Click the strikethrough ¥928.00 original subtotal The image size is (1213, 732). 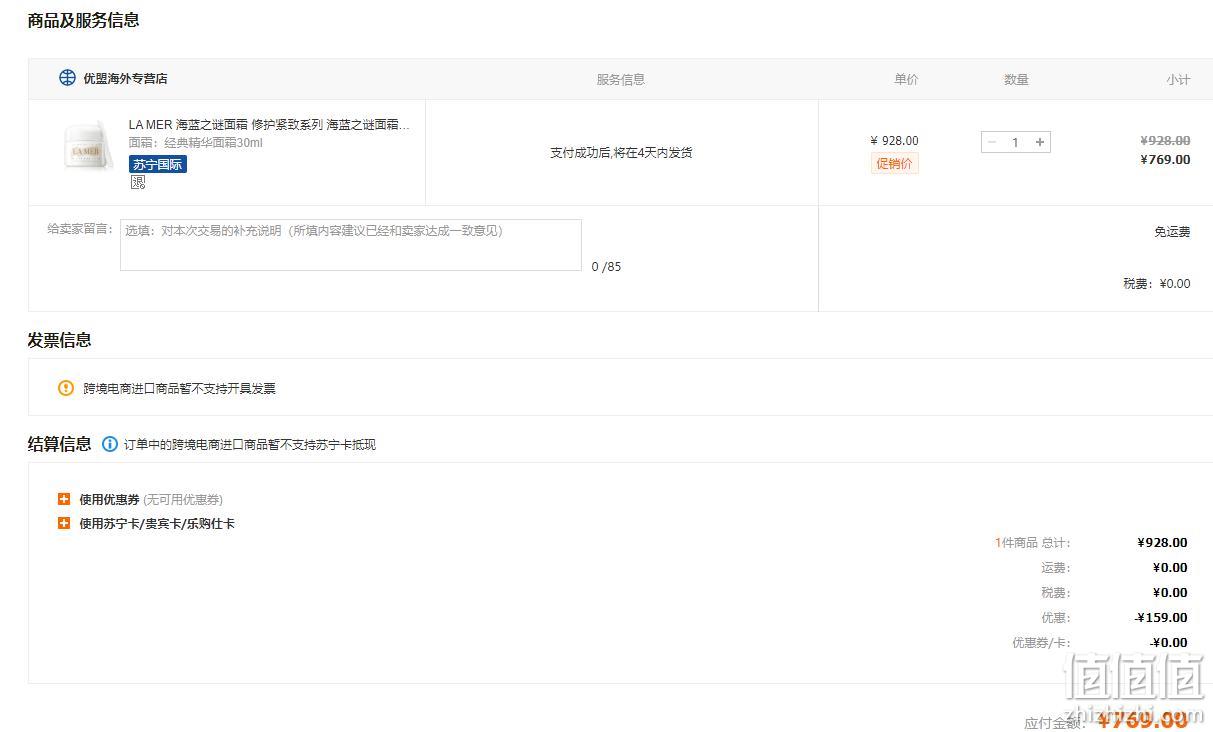(x=1165, y=141)
